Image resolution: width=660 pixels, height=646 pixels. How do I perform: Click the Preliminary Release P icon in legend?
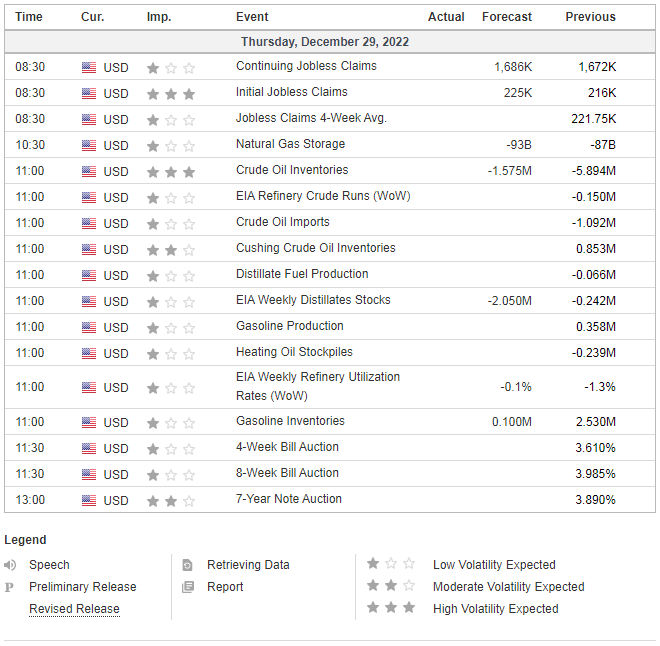click(9, 587)
